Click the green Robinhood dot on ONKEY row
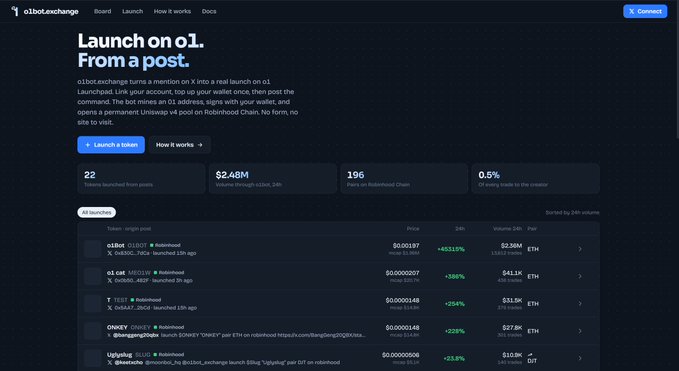 [x=155, y=327]
